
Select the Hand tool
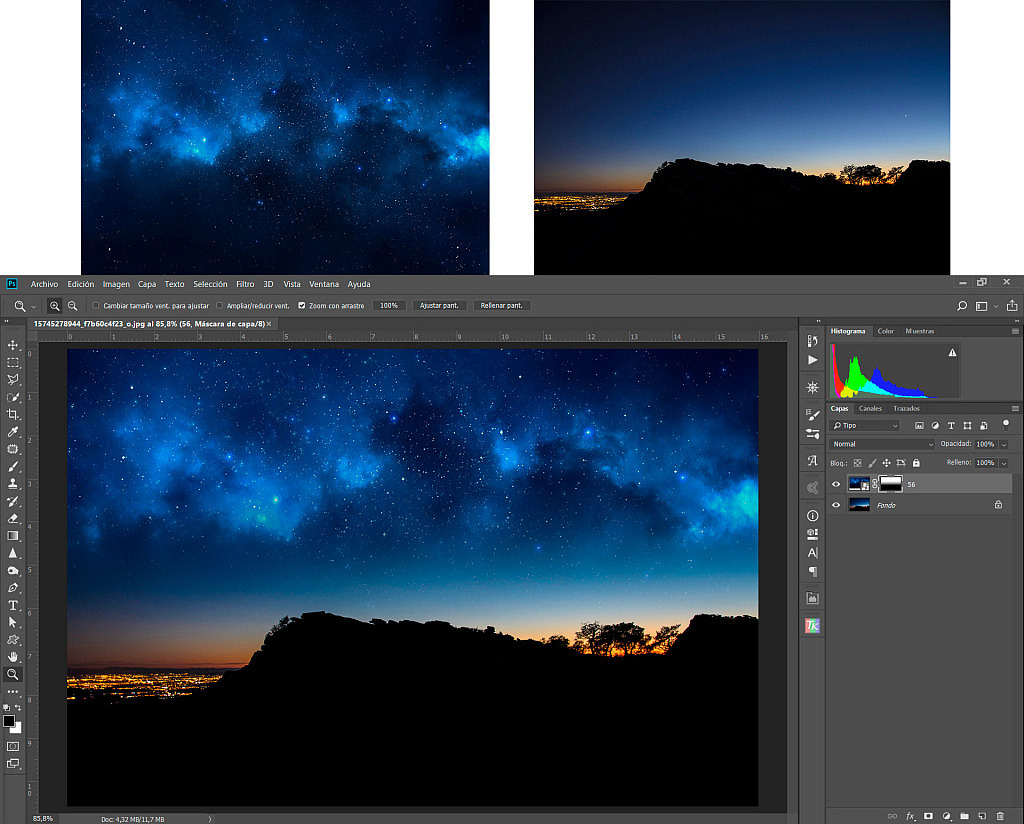[x=12, y=657]
